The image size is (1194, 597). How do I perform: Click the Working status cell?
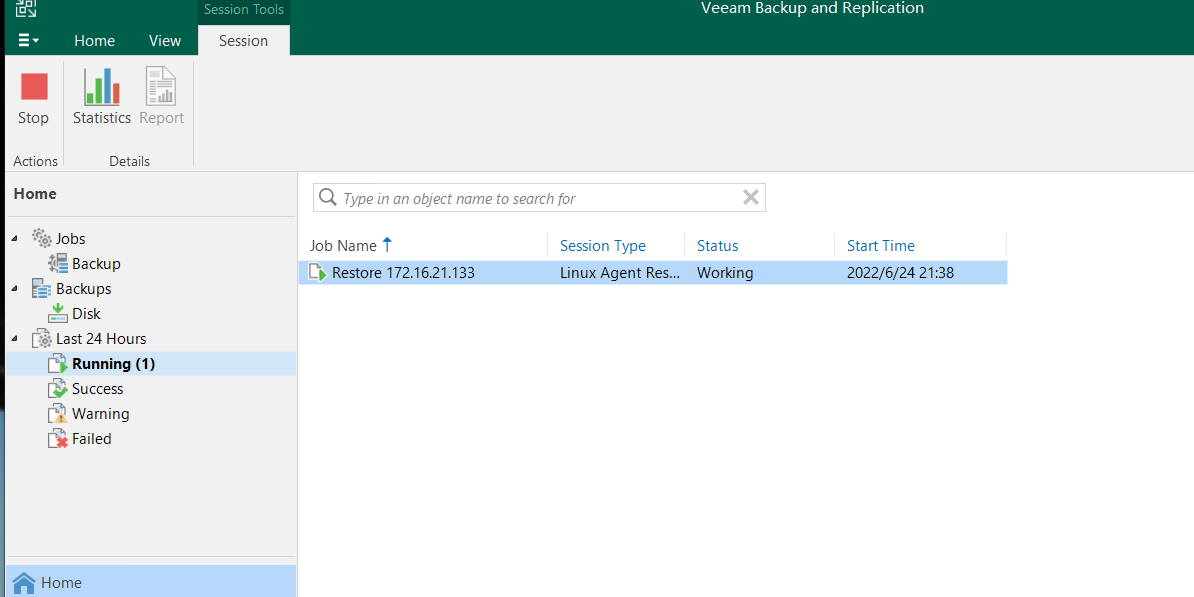click(x=725, y=273)
